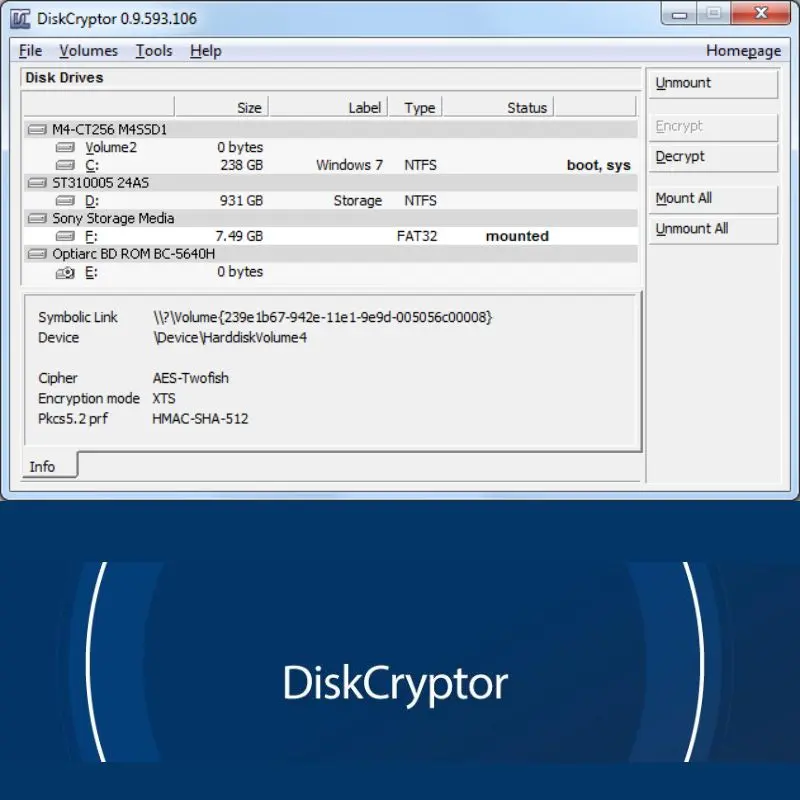Click the C: volume drive icon
800x800 pixels.
click(x=66, y=165)
